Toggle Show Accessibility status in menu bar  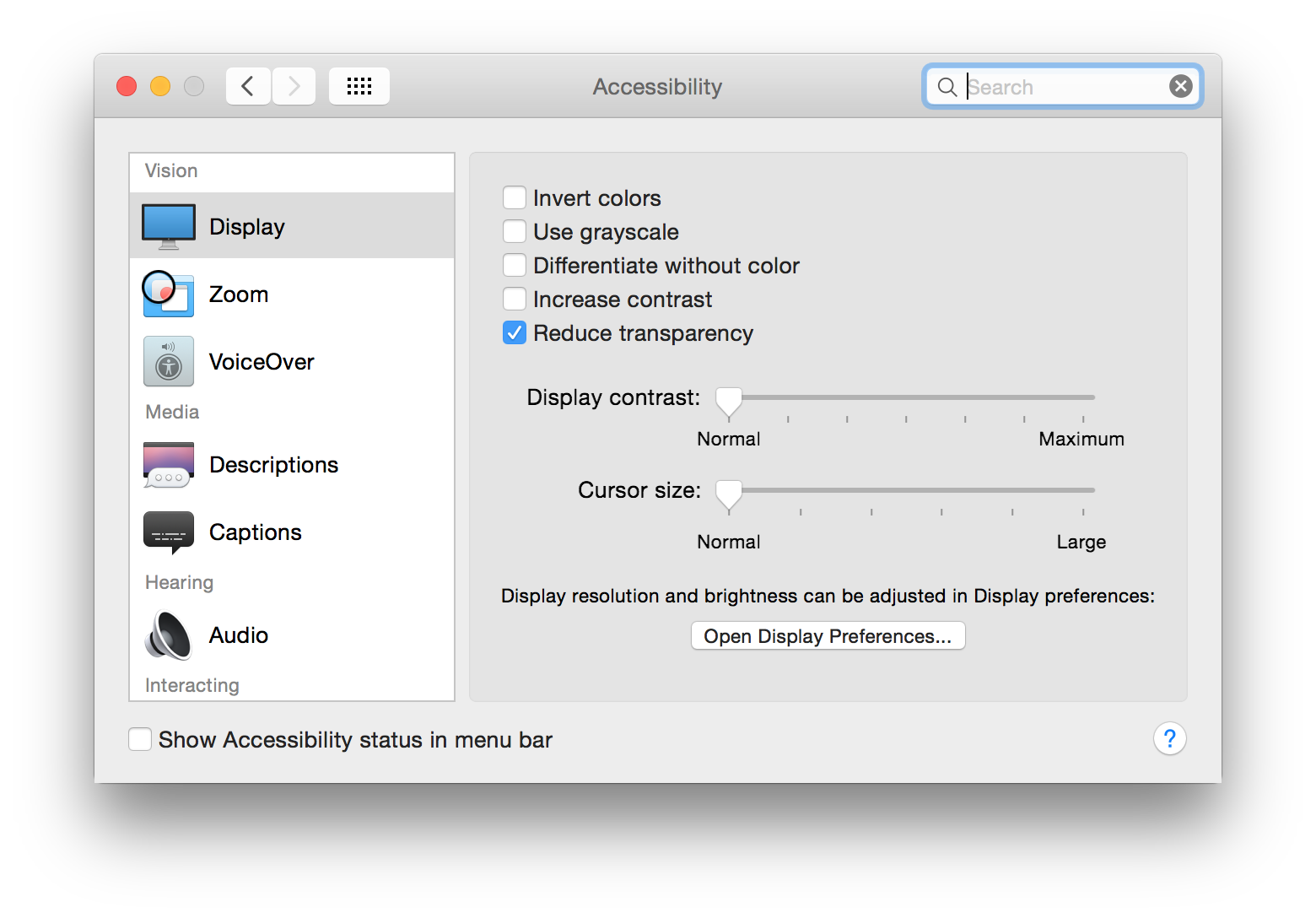coord(140,740)
